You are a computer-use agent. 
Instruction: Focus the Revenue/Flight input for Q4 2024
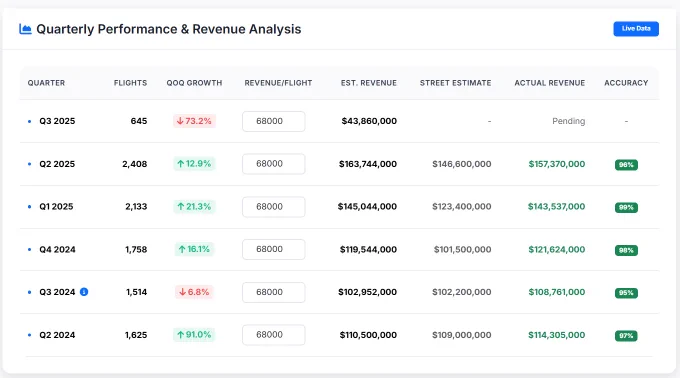pos(274,249)
